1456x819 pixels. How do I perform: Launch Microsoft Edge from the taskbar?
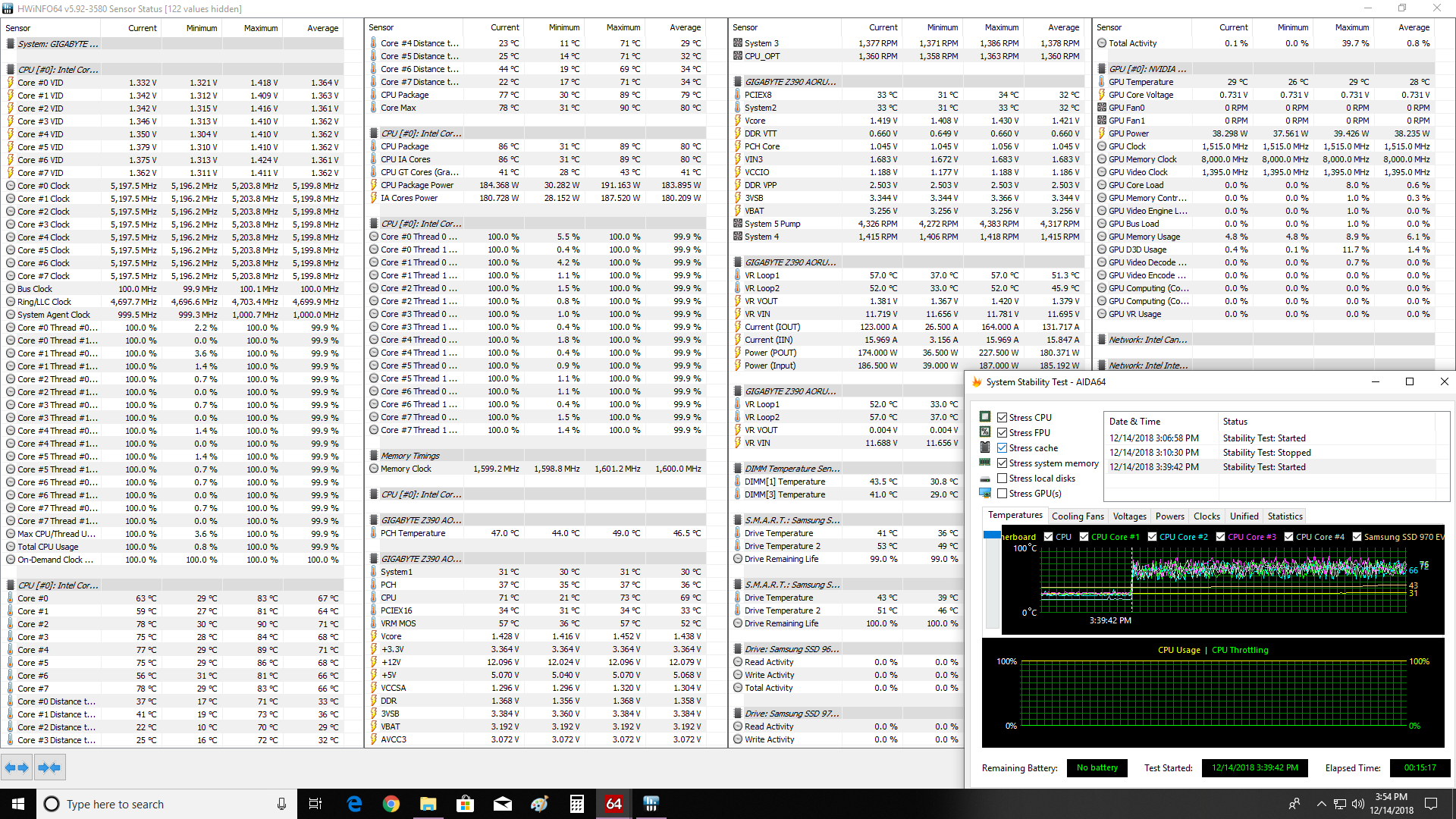click(353, 804)
